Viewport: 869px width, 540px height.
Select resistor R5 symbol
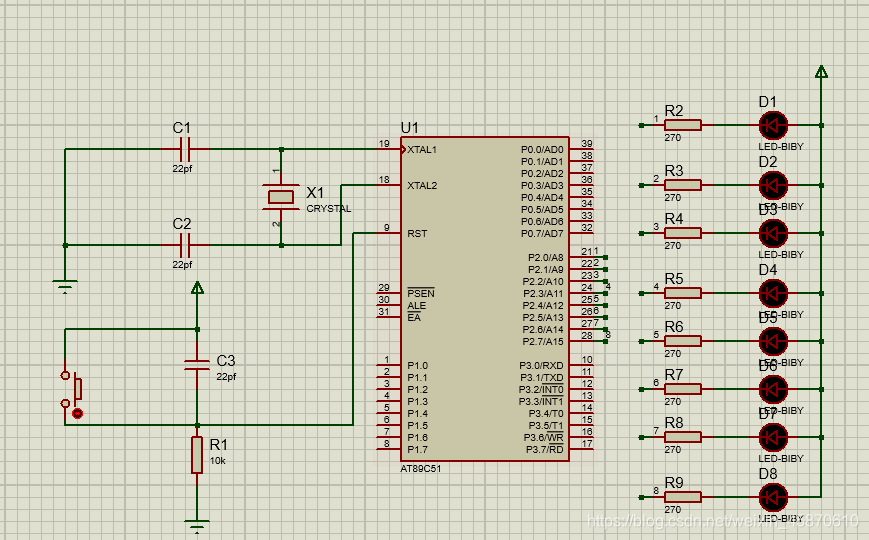coord(683,293)
